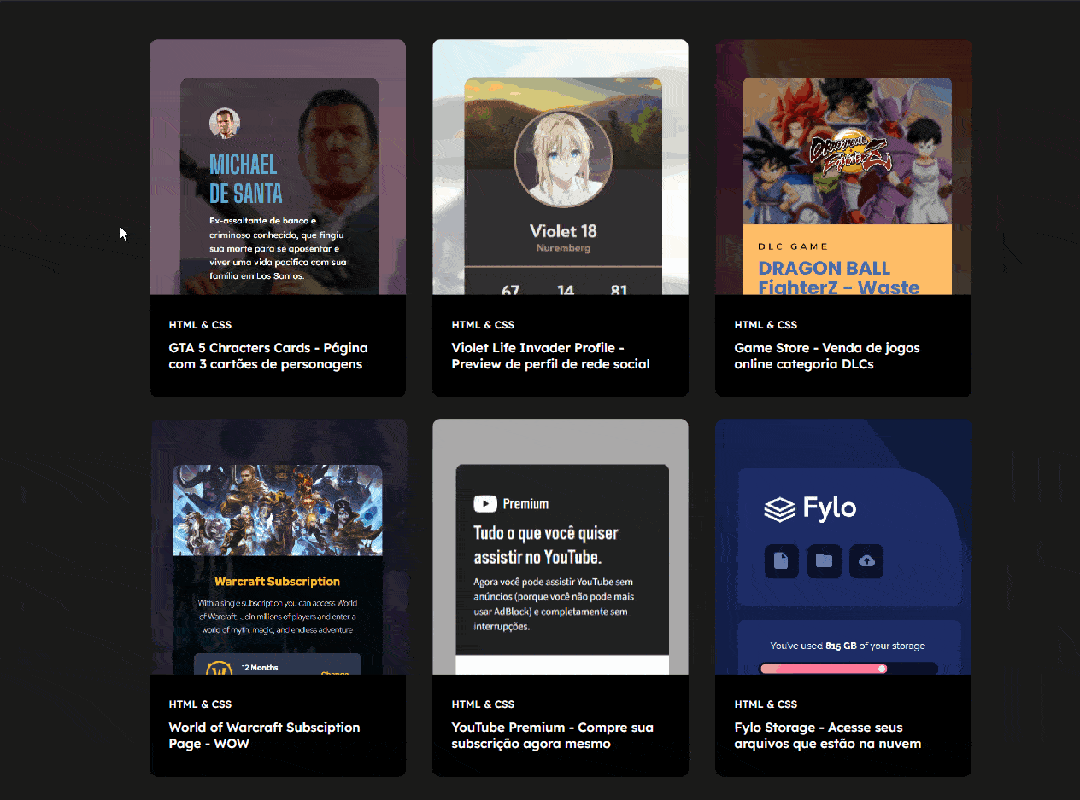The image size is (1080, 800).
Task: Click Michael De Santa's small round avatar
Action: pyautogui.click(x=225, y=123)
